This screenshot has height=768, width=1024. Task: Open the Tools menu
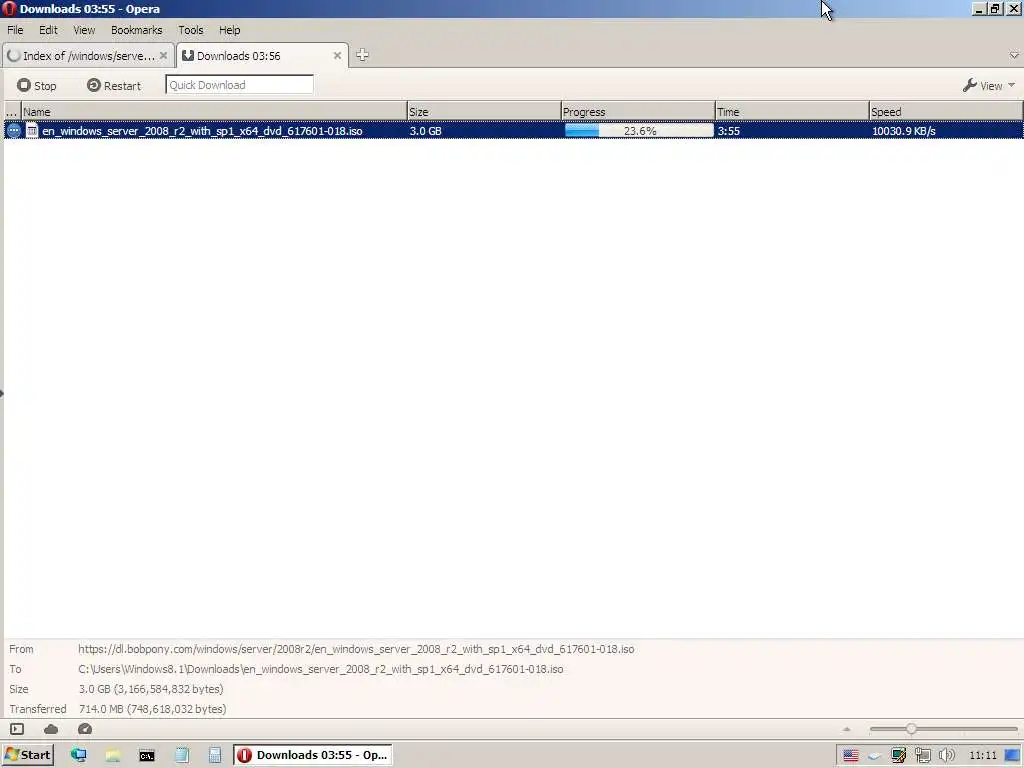coord(191,30)
